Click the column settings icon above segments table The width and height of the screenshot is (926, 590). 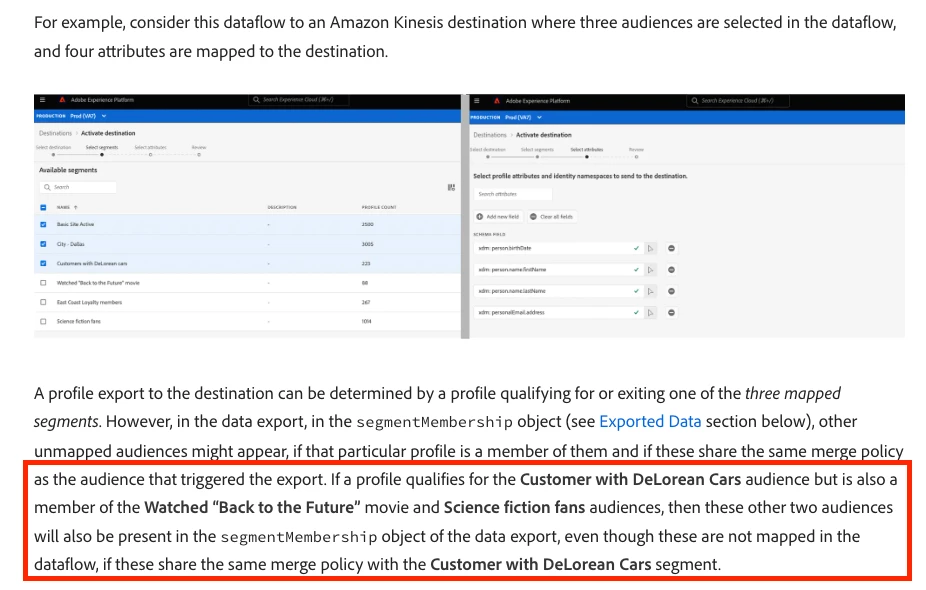[451, 187]
